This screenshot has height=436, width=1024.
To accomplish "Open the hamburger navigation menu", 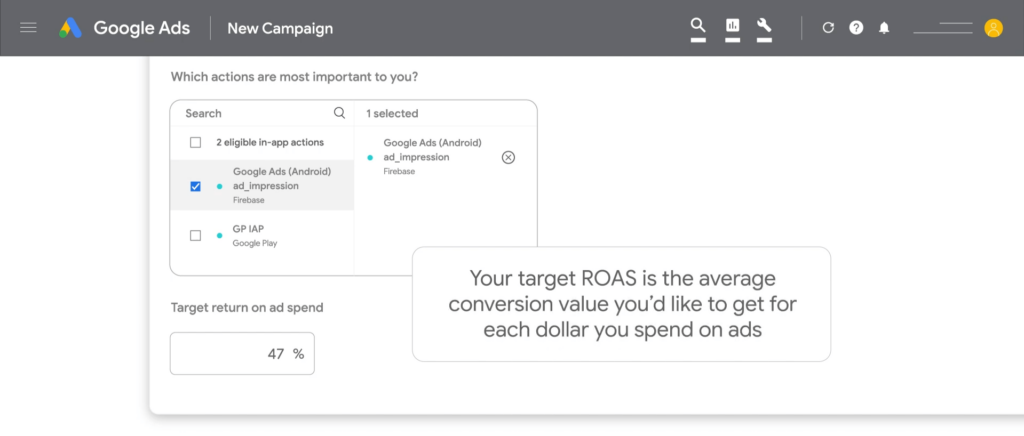I will (x=28, y=28).
